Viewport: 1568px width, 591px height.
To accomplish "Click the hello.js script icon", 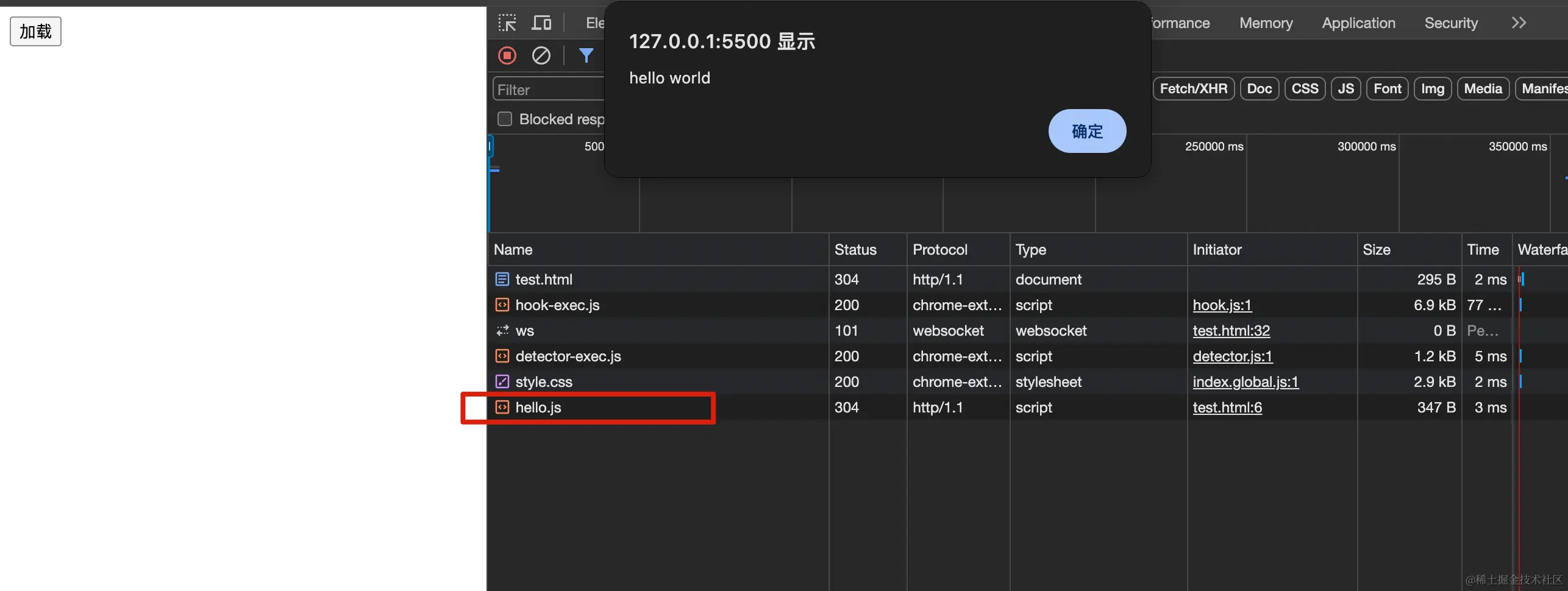I will [x=502, y=407].
